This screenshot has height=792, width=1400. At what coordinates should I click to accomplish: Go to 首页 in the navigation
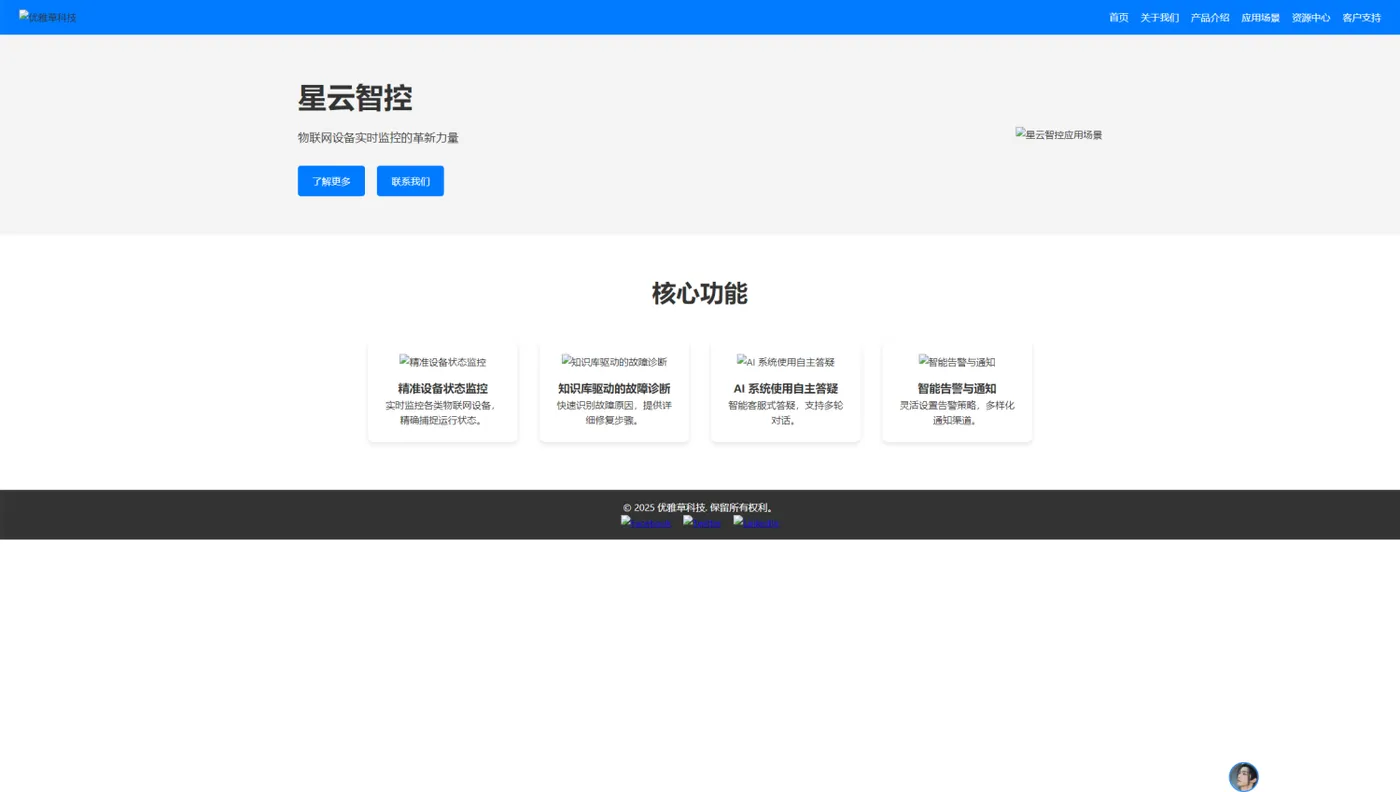coord(1119,18)
